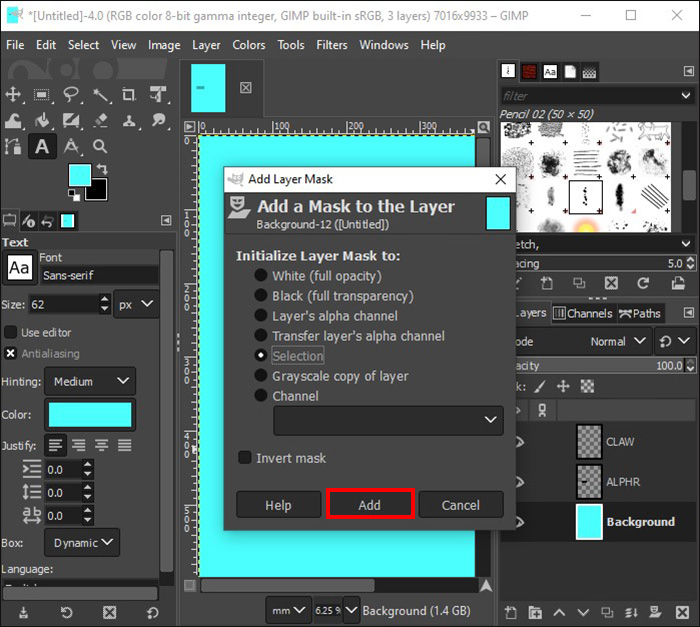700x627 pixels.
Task: Select the Bucket Fill tool
Action: tap(42, 121)
